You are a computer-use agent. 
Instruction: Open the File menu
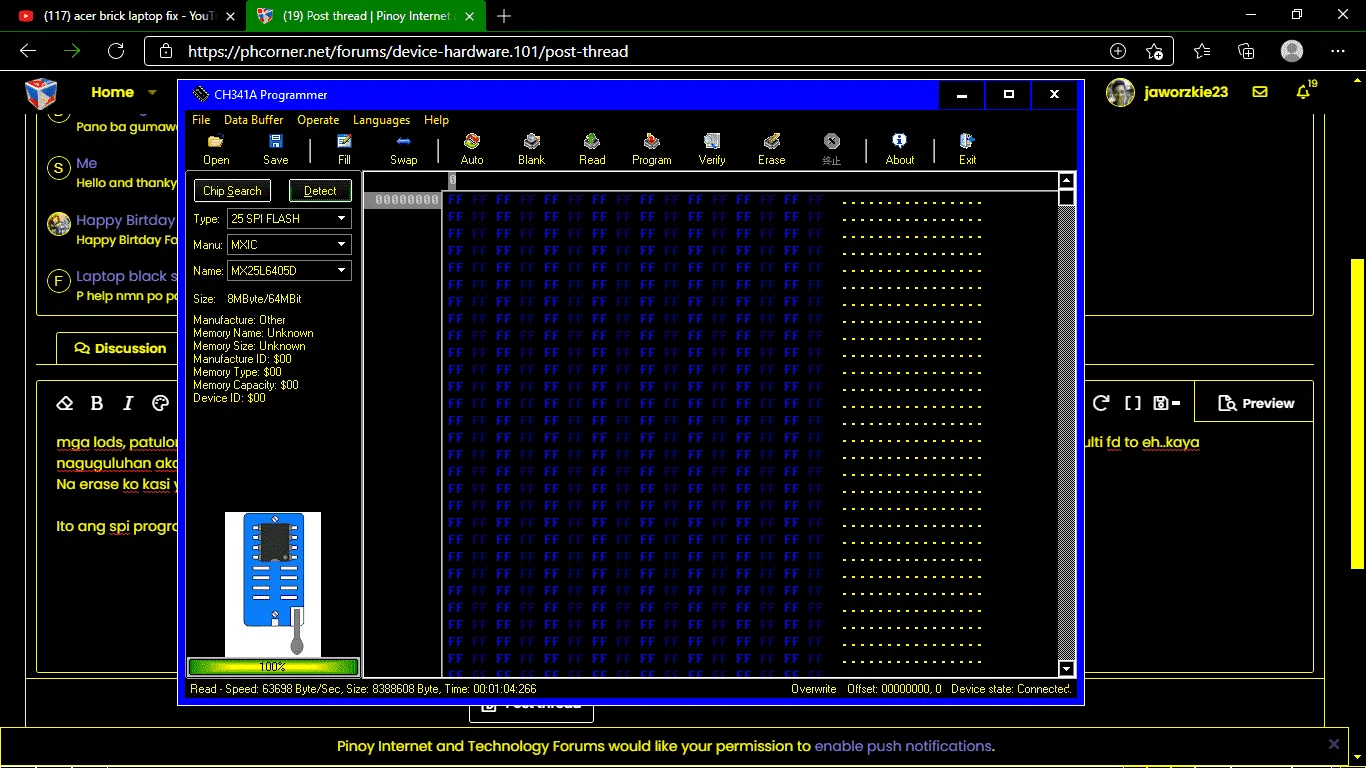[201, 119]
